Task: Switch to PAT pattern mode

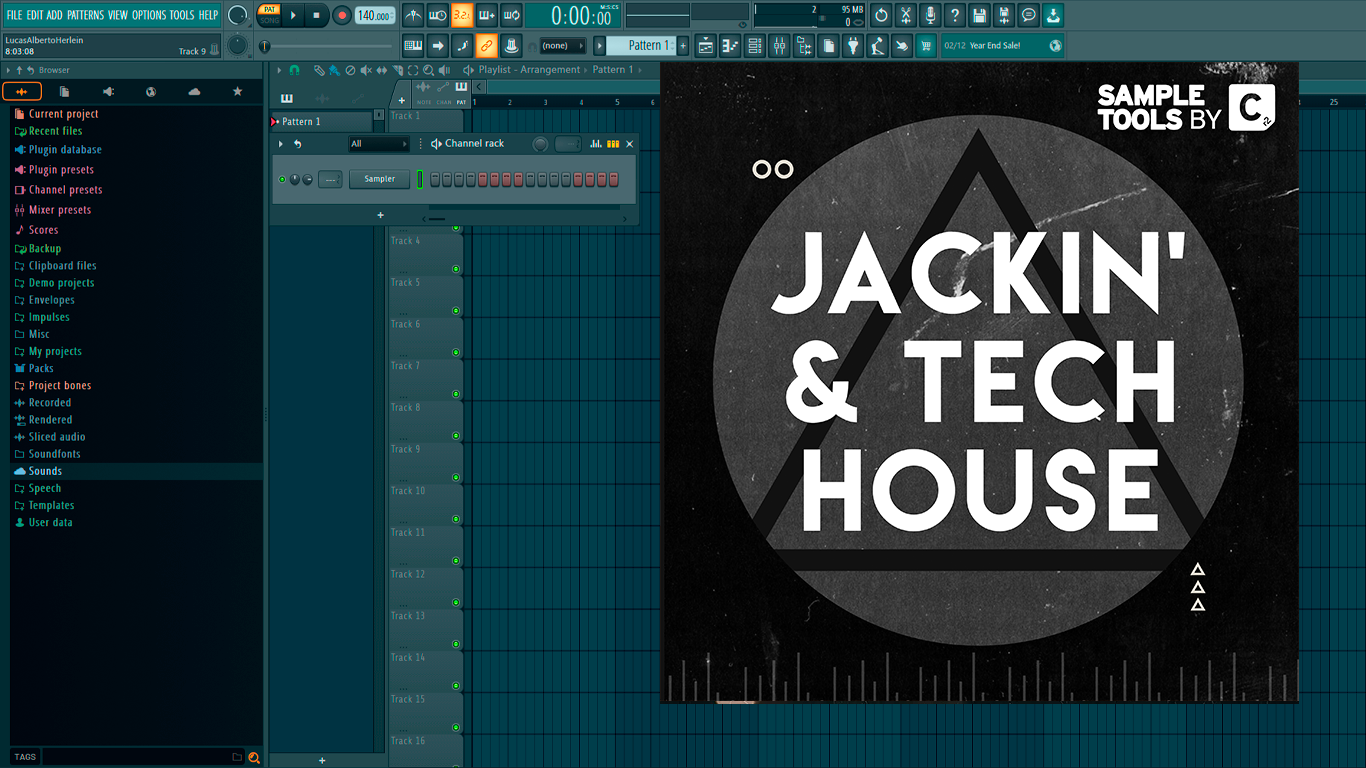Action: click(x=269, y=9)
